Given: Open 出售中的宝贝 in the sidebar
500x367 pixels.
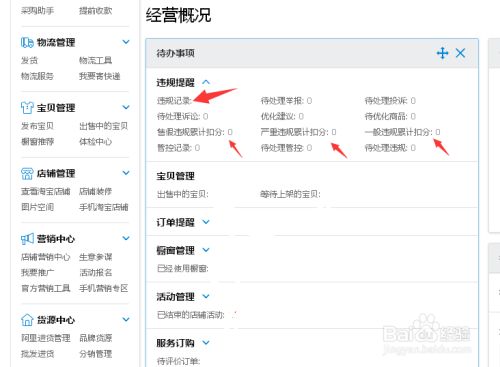Looking at the screenshot, I should pos(104,126).
